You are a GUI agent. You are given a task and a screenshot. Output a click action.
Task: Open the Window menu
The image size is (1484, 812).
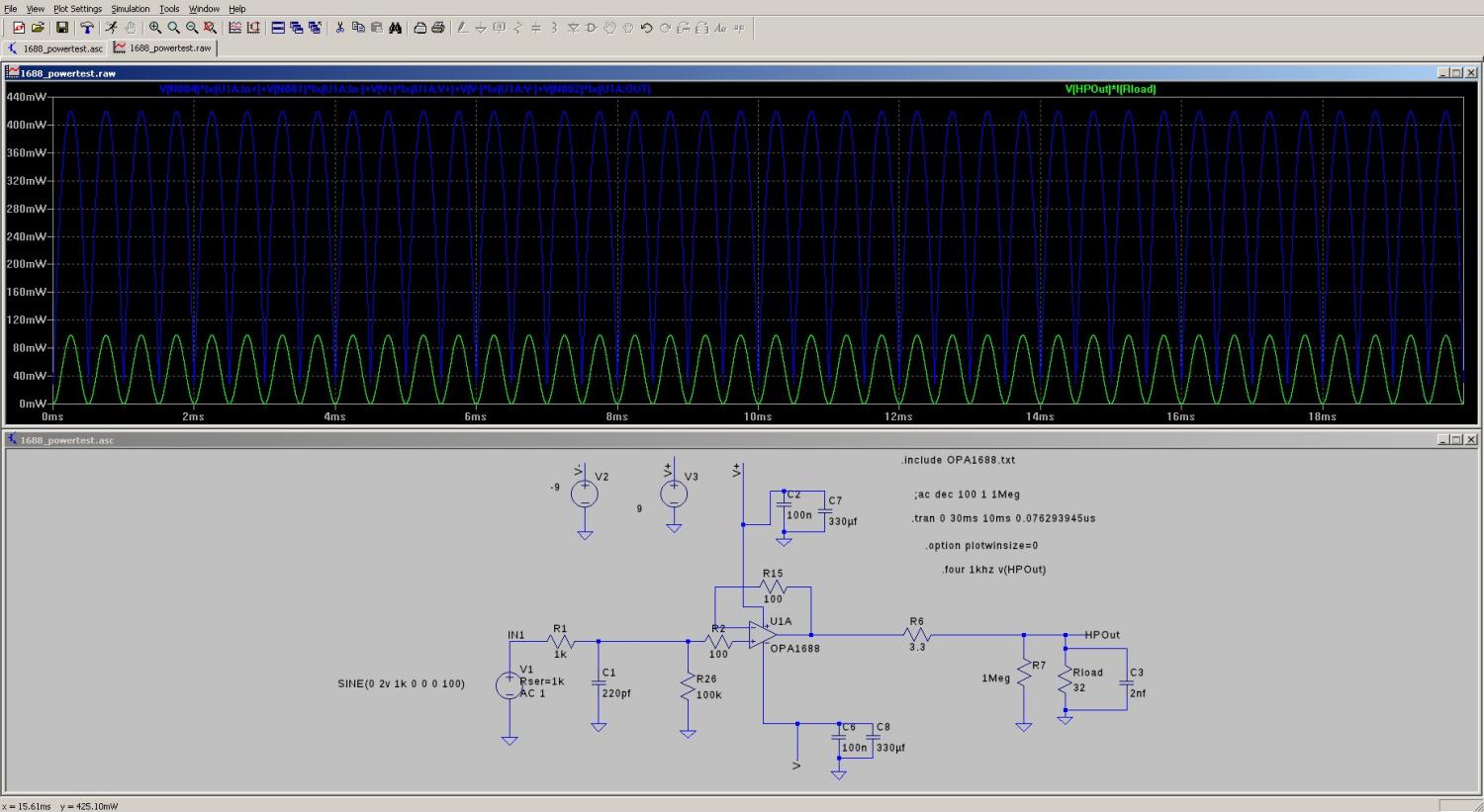coord(204,9)
